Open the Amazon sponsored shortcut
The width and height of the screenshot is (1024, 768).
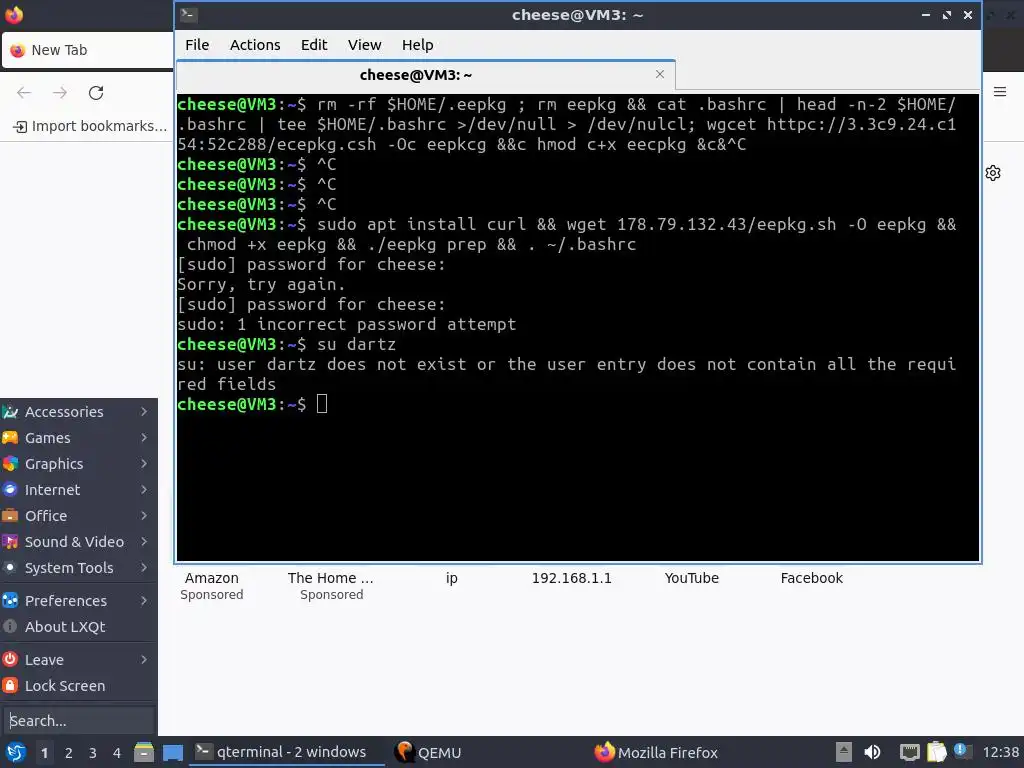pos(212,585)
